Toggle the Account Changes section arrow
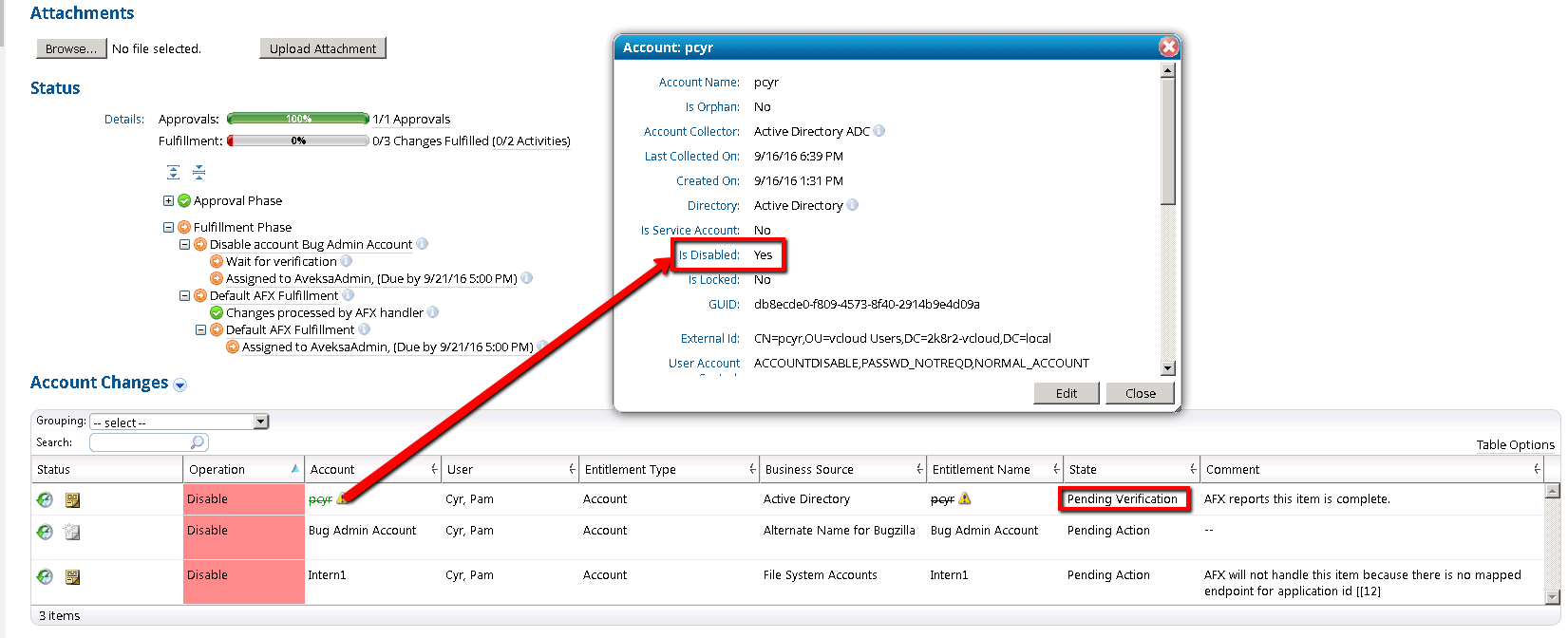This screenshot has height=638, width=1568. coord(180,385)
